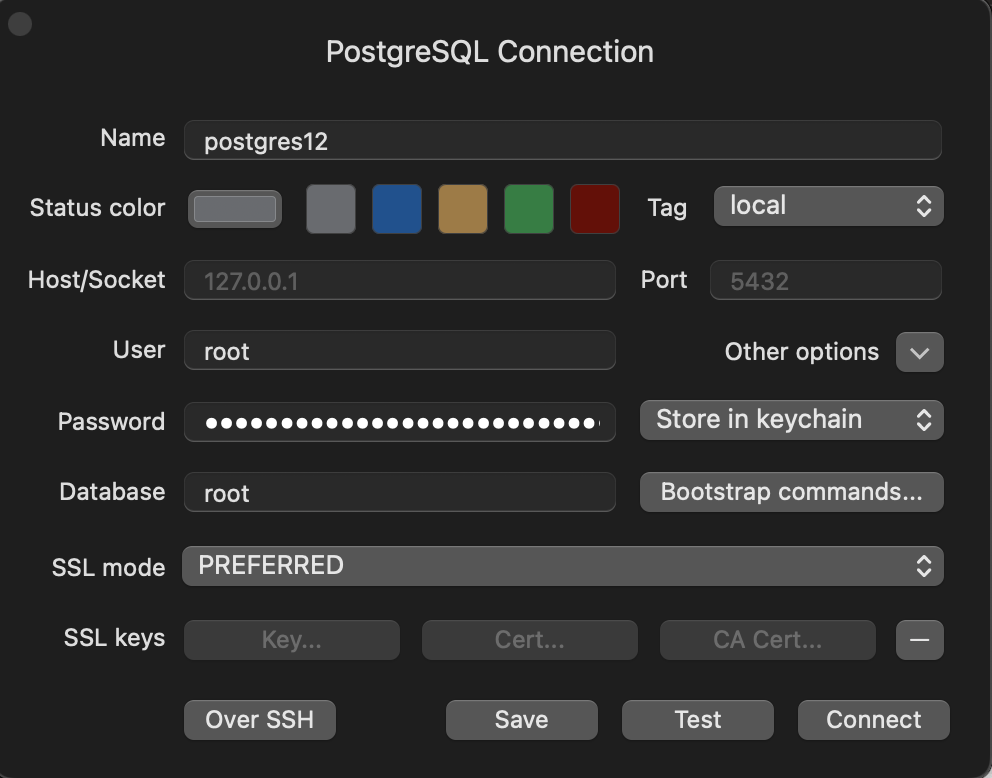Pick the blue status color swatch
Viewport: 992px width, 778px height.
point(397,209)
